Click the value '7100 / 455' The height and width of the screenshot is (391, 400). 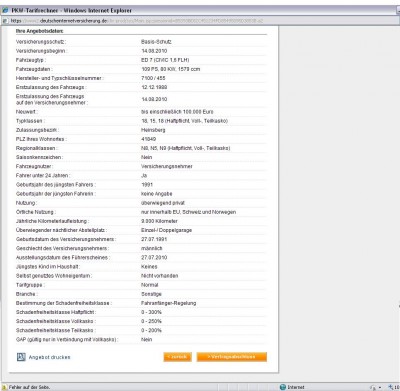(153, 78)
